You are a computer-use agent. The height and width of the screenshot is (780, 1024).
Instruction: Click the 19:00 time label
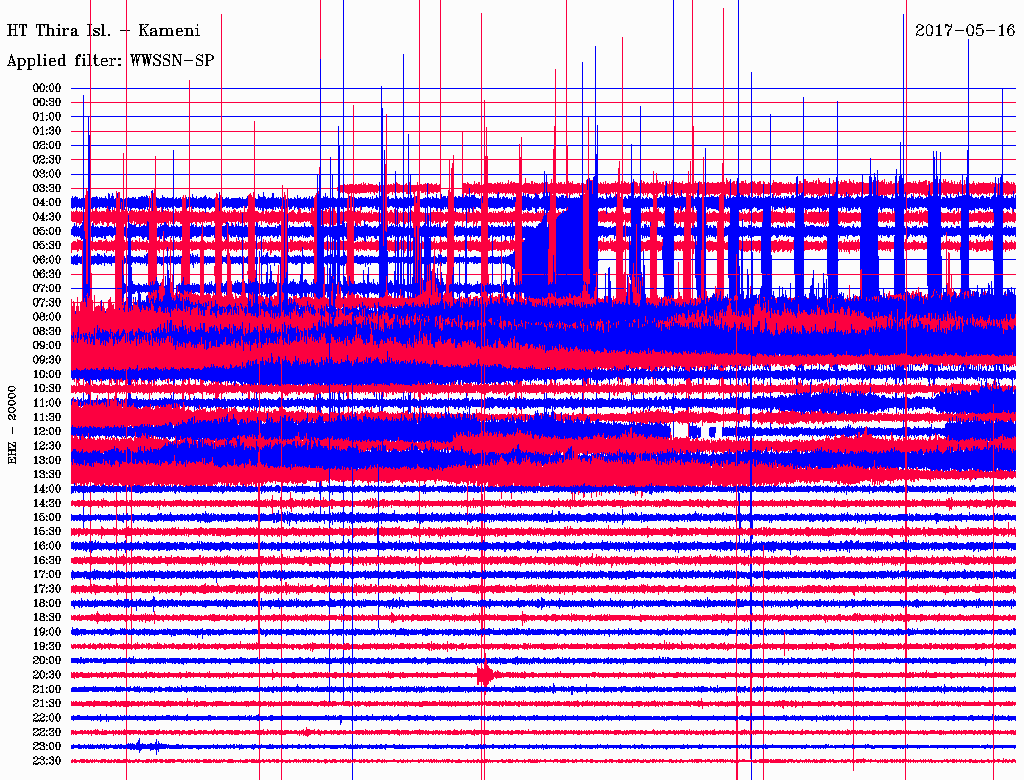[x=47, y=632]
